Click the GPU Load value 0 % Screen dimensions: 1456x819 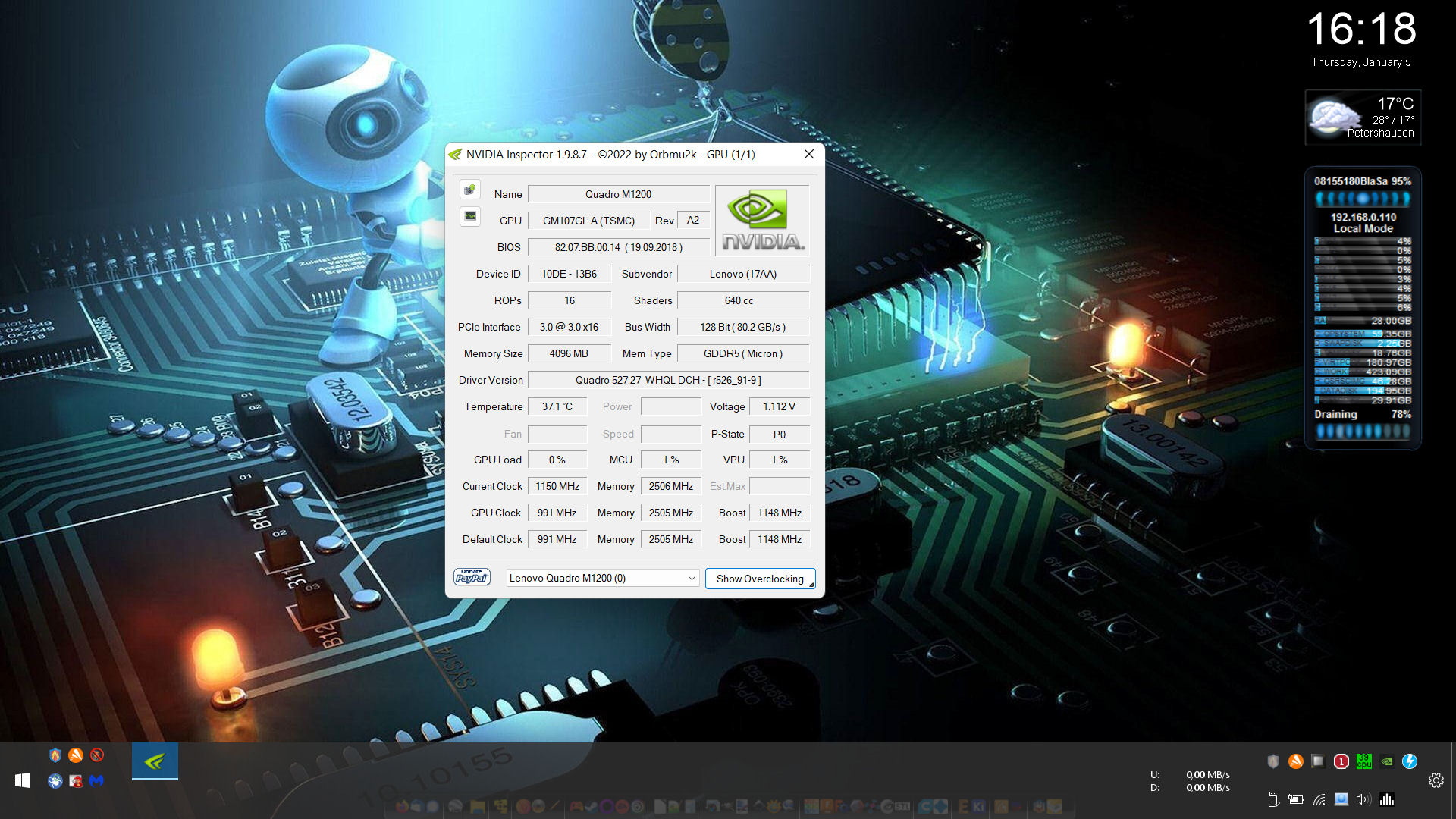[x=557, y=460]
